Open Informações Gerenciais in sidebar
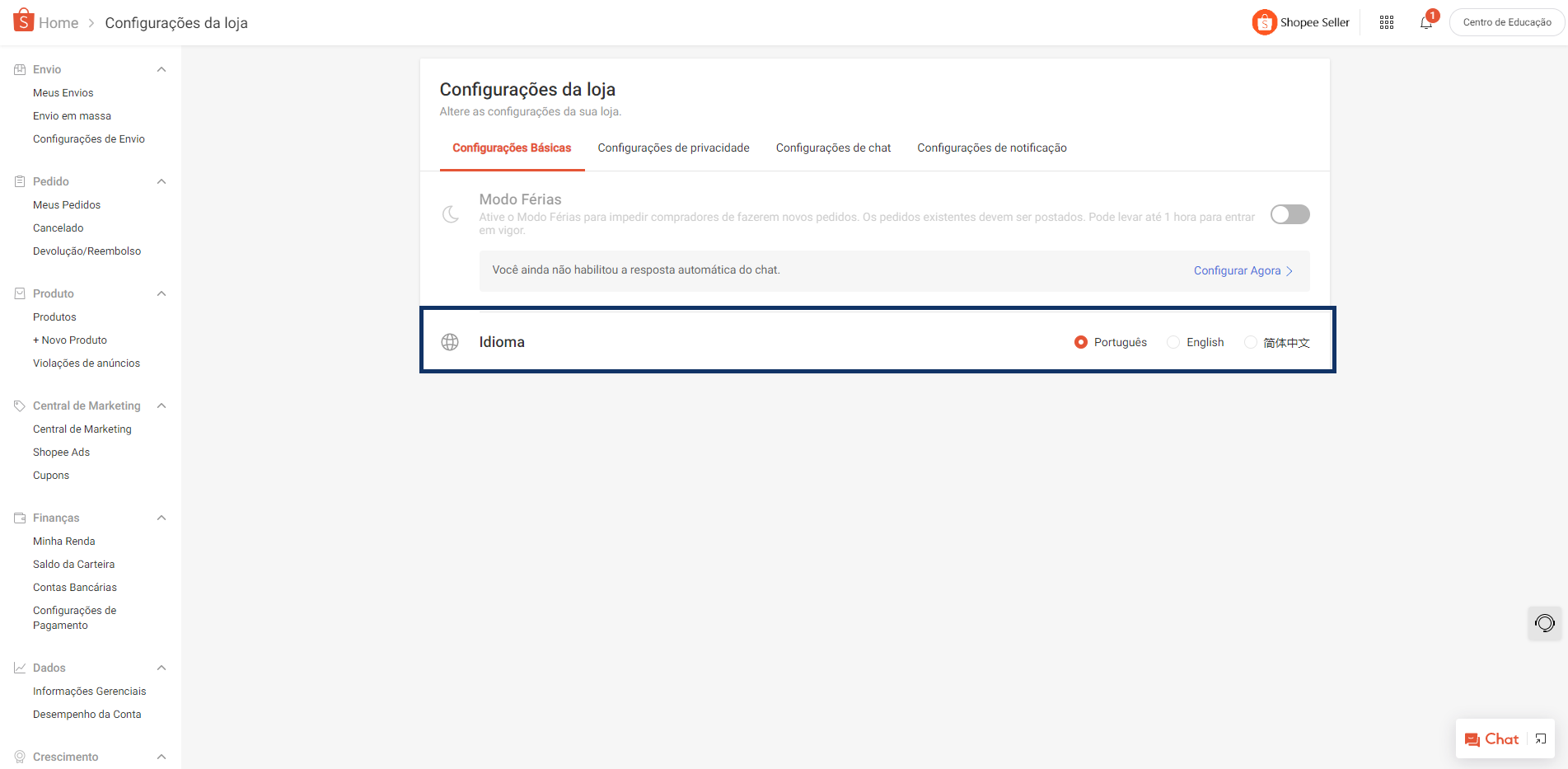This screenshot has height=769, width=1568. click(x=90, y=692)
